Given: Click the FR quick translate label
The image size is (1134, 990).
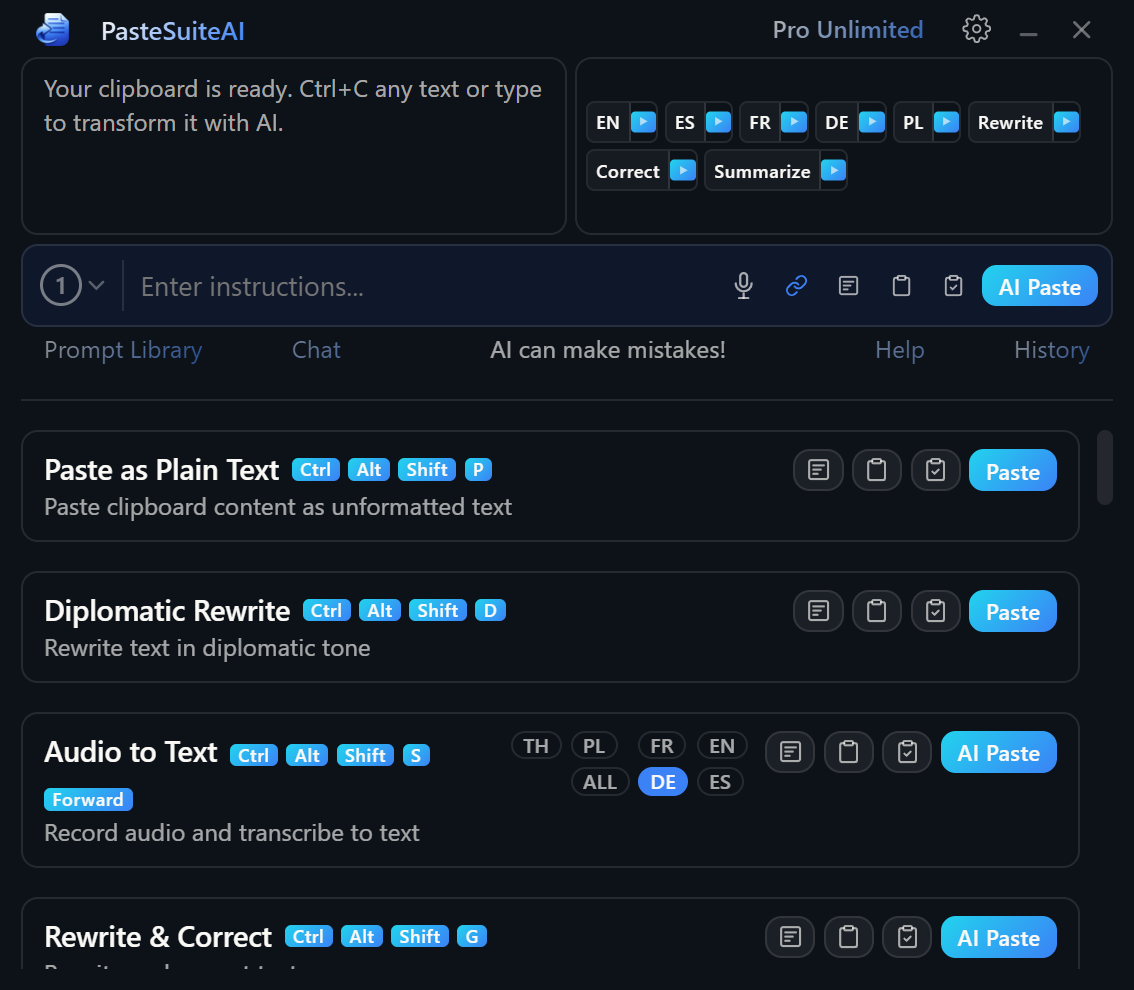Looking at the screenshot, I should pos(760,122).
